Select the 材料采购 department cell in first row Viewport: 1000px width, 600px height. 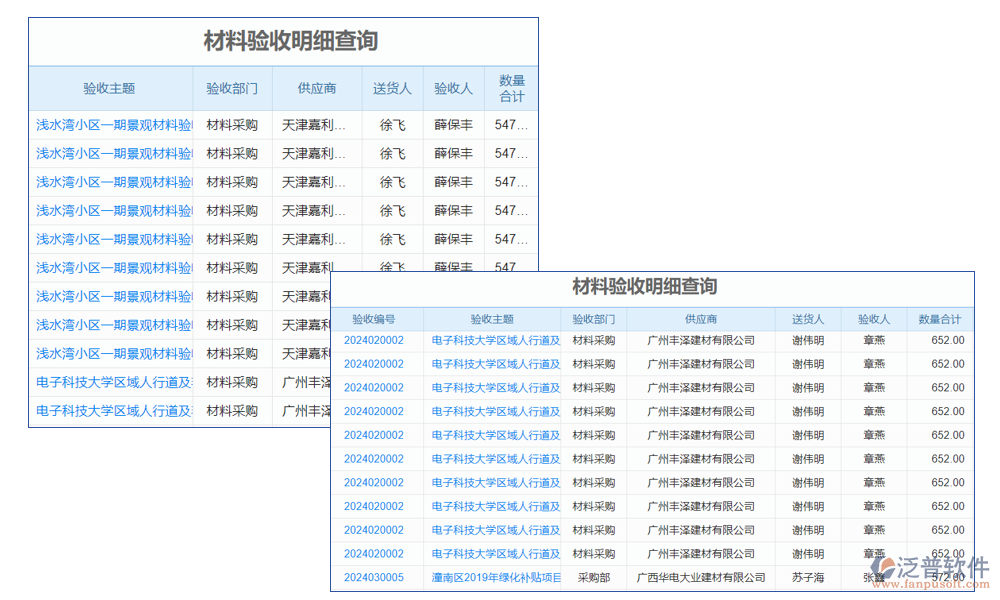pos(591,340)
